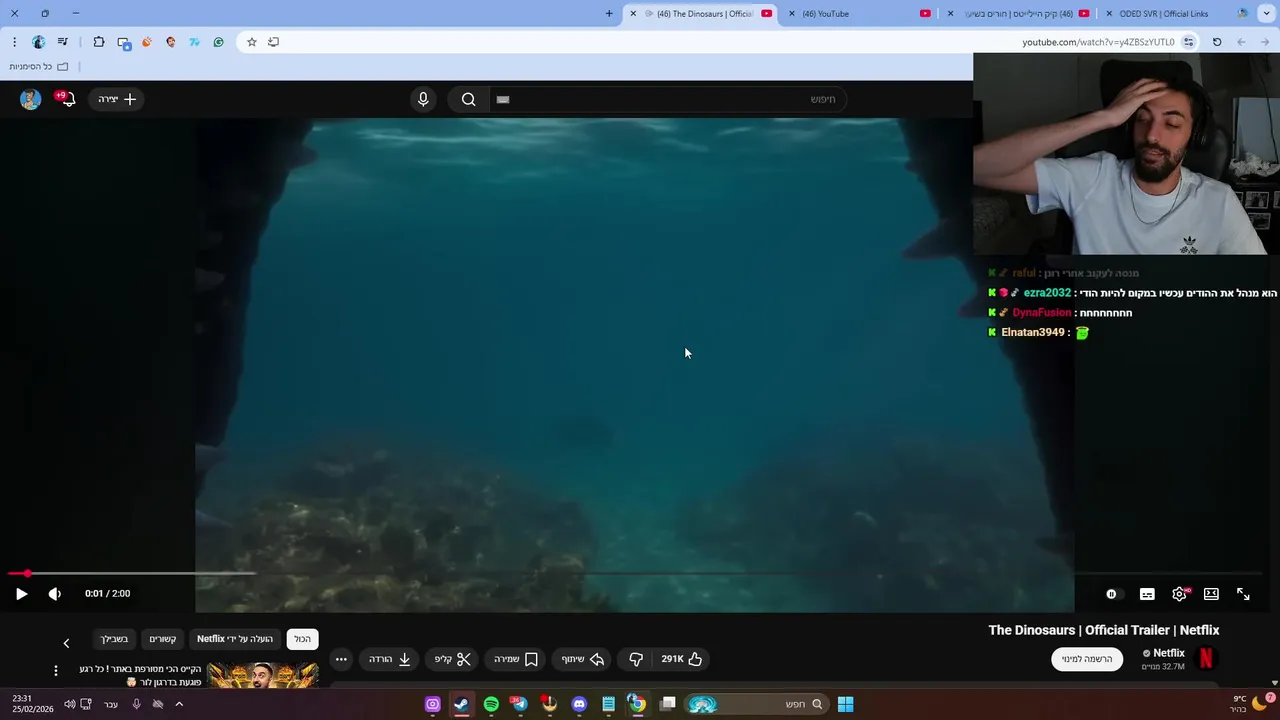Open the Chrome three-dot menu
Screen dimensions: 1280x720
pos(14,42)
